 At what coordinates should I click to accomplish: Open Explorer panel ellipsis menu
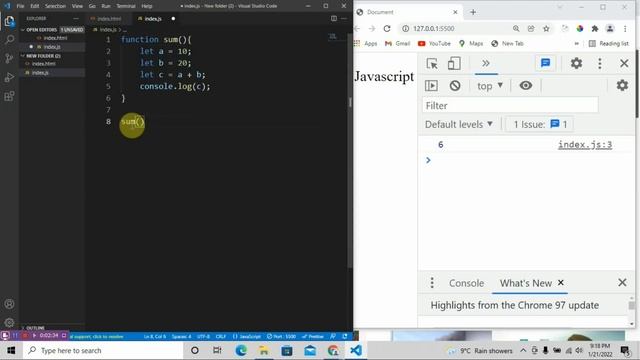click(76, 18)
